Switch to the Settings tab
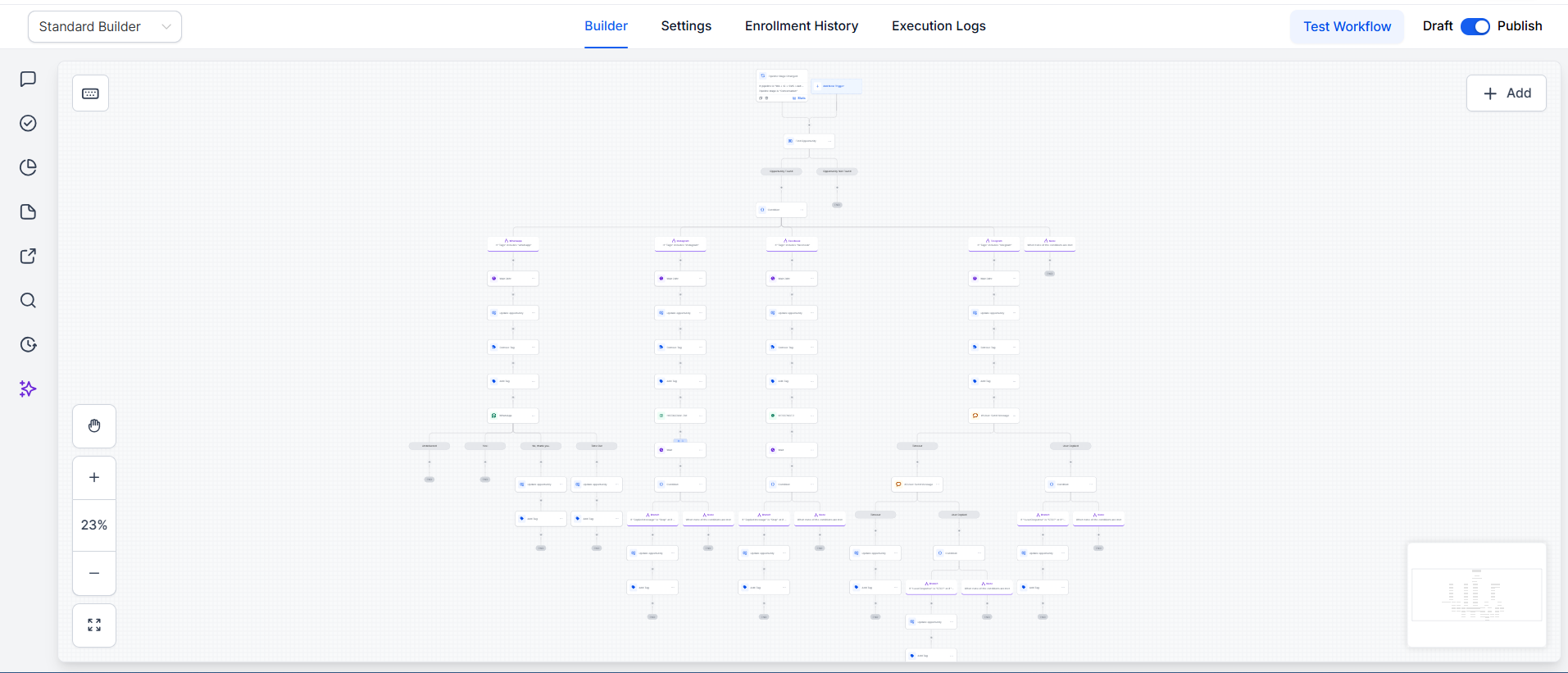 click(x=686, y=26)
